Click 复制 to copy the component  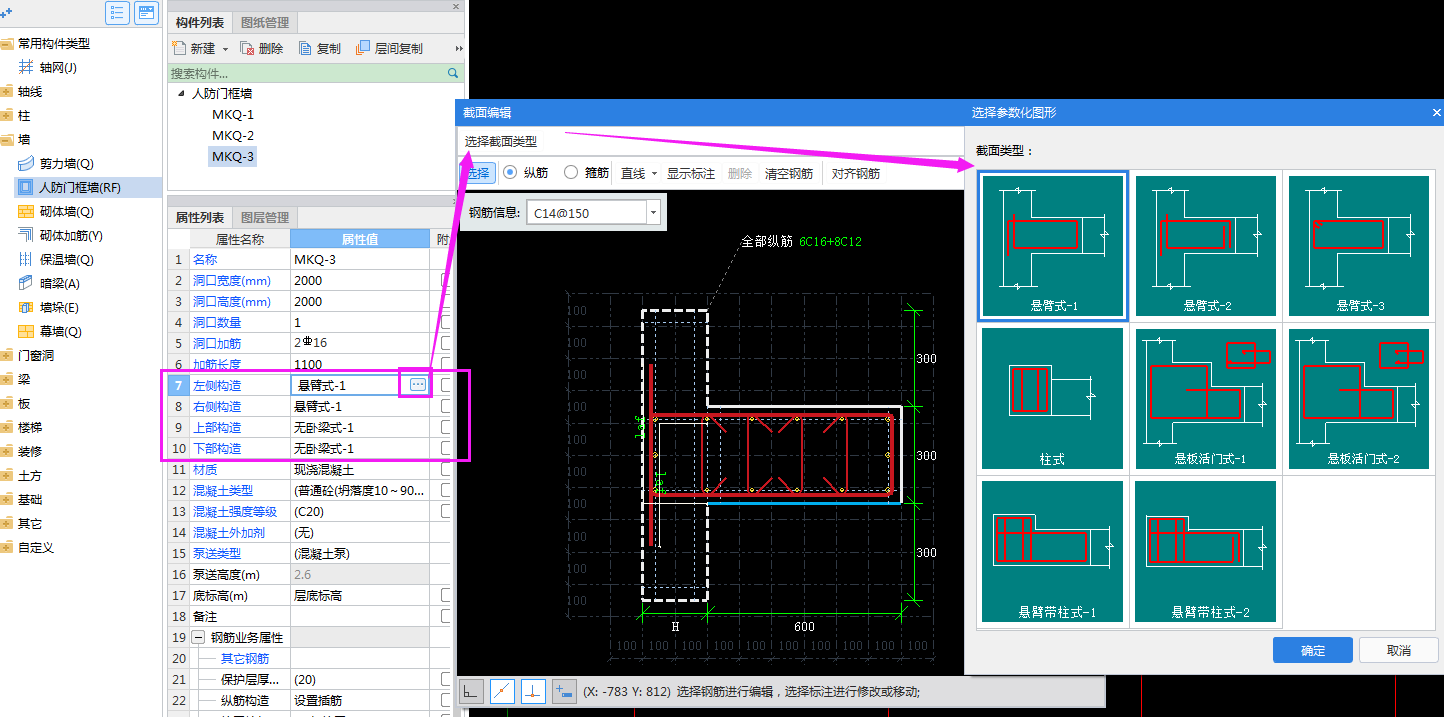[x=319, y=48]
